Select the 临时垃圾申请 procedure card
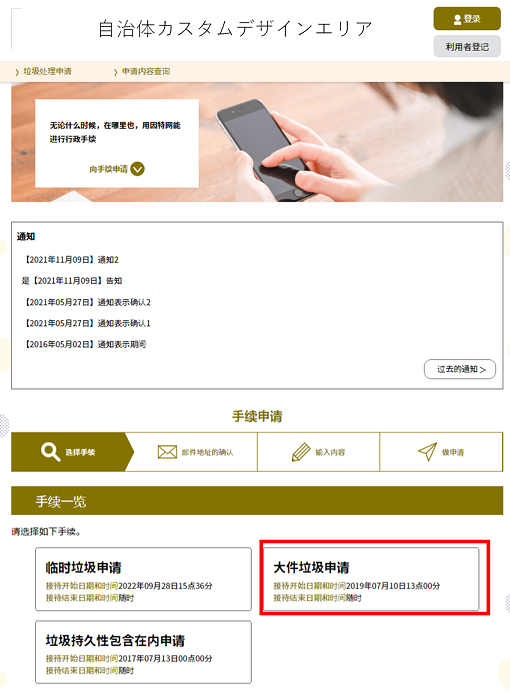The width and height of the screenshot is (510, 694). pos(143,579)
